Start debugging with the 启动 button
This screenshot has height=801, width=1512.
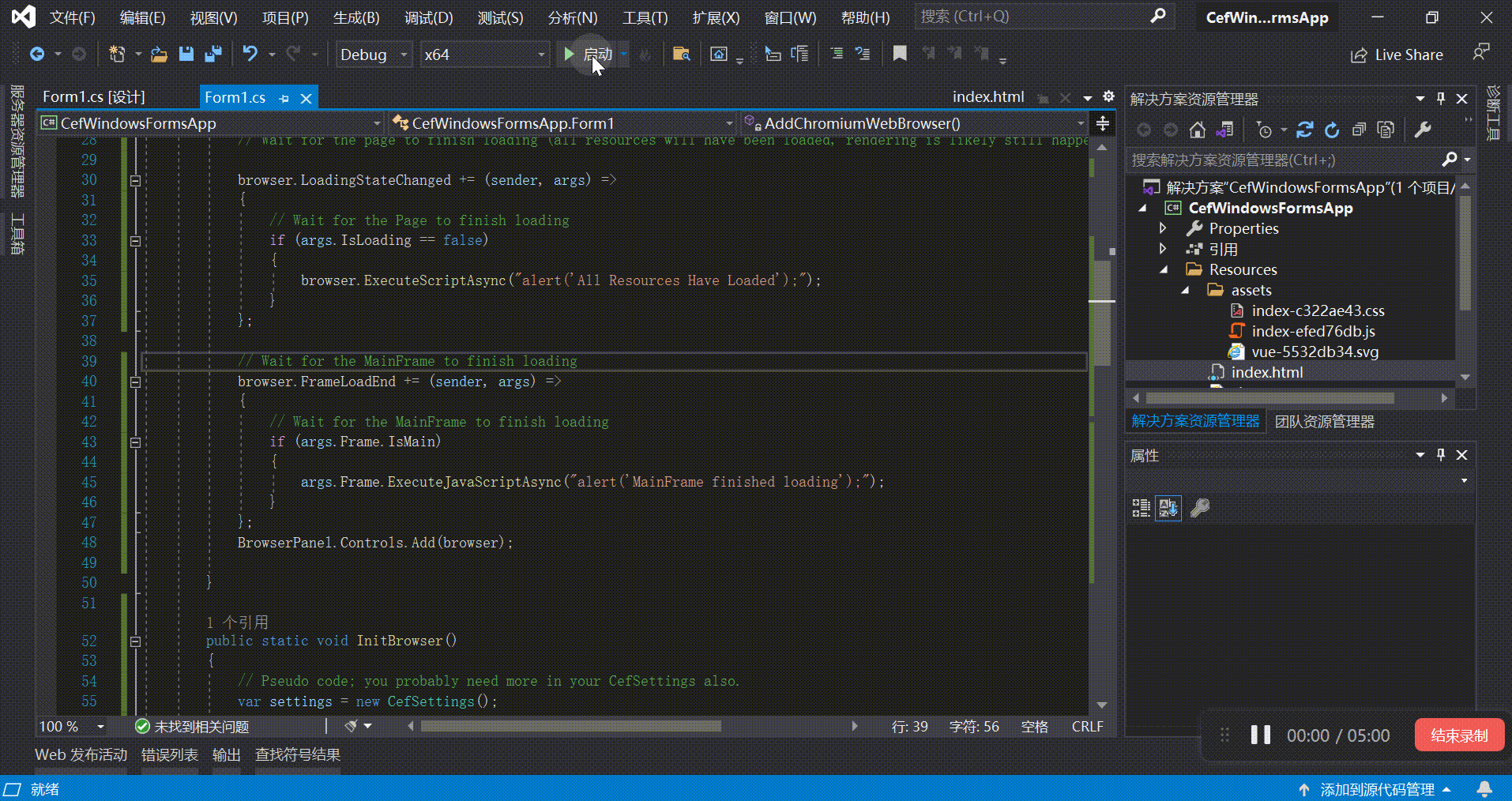[591, 54]
